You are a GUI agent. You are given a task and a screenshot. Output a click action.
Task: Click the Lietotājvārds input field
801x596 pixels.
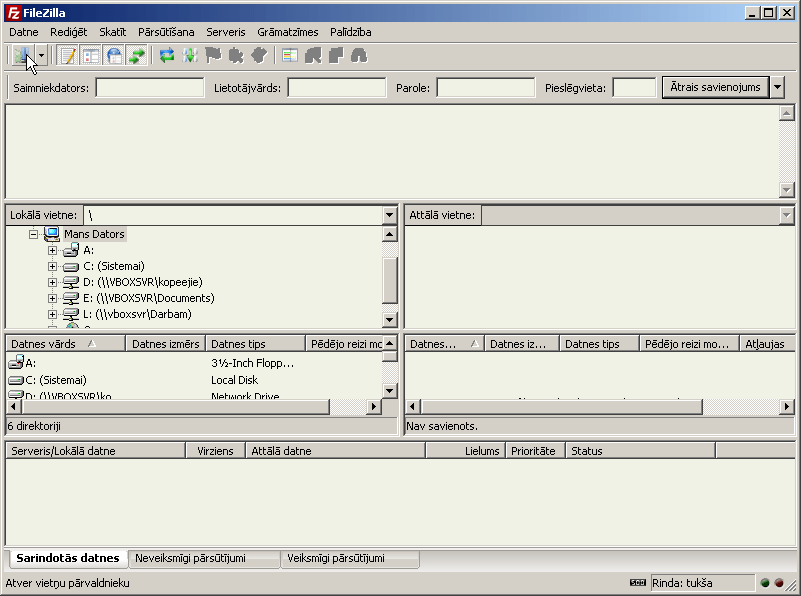(x=337, y=87)
